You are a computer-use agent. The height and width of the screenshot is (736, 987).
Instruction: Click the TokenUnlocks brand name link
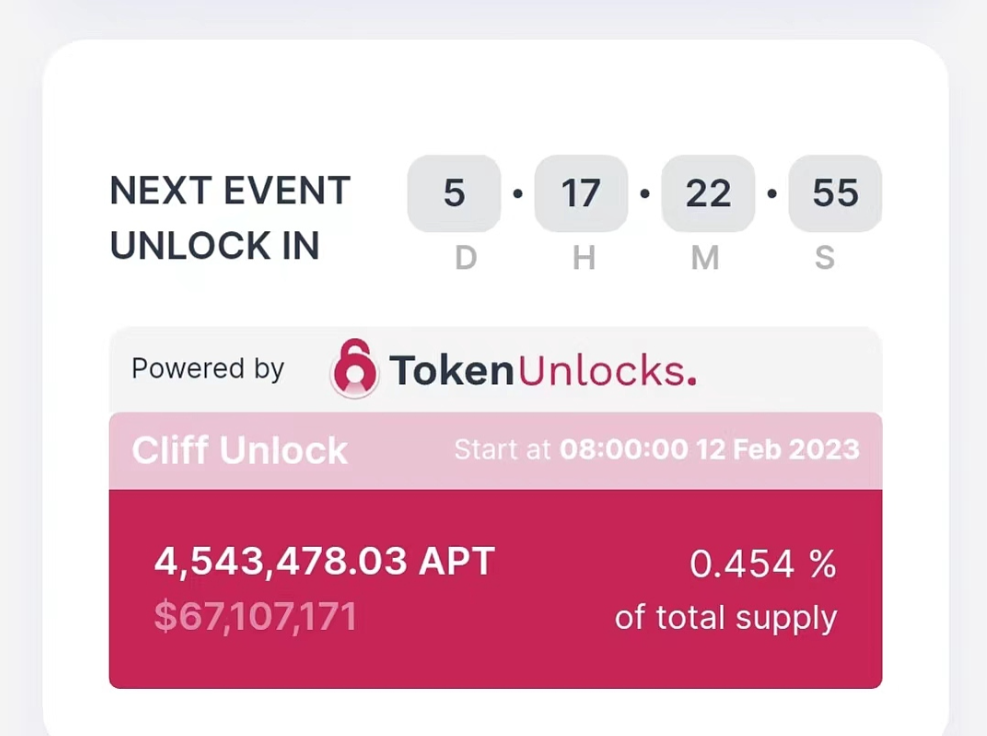click(542, 371)
